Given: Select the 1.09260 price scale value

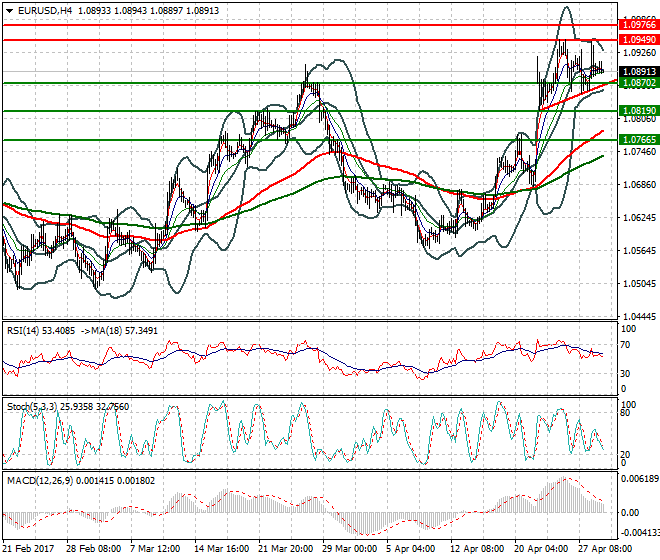Looking at the screenshot, I should (x=639, y=53).
